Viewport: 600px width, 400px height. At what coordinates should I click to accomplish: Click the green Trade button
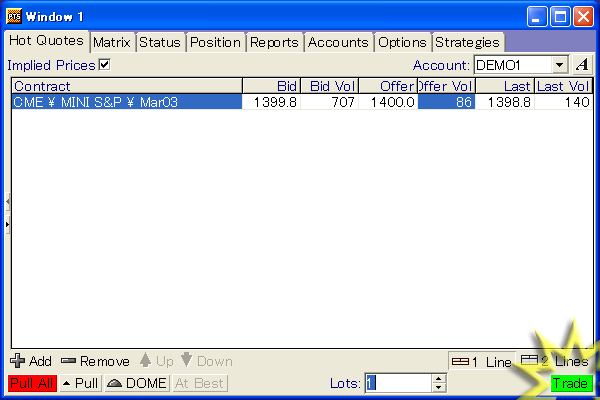571,383
